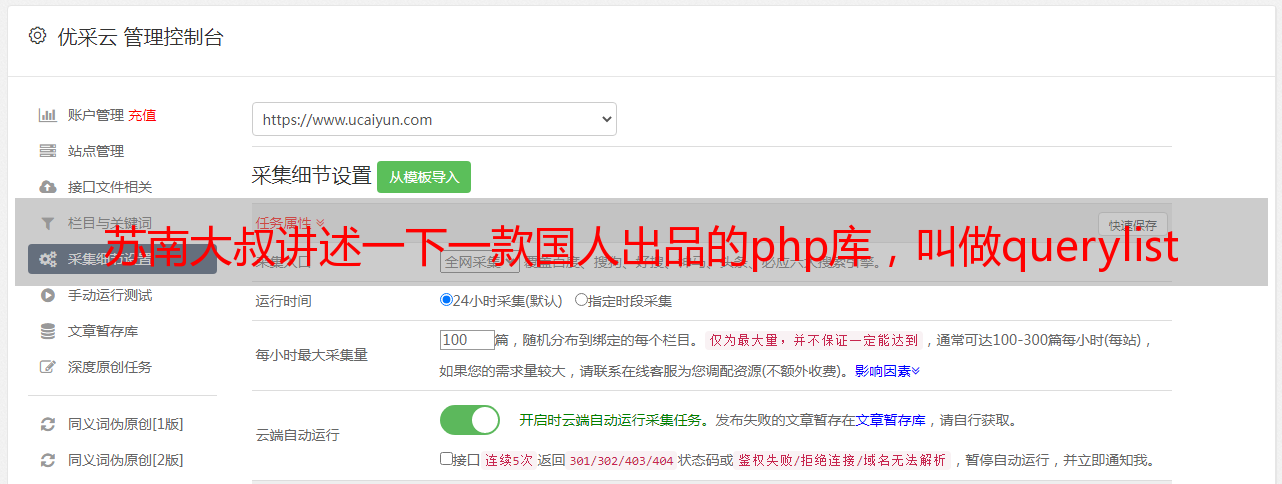Expand the 影响因素 details link
Image resolution: width=1282 pixels, height=484 pixels.
[x=887, y=371]
